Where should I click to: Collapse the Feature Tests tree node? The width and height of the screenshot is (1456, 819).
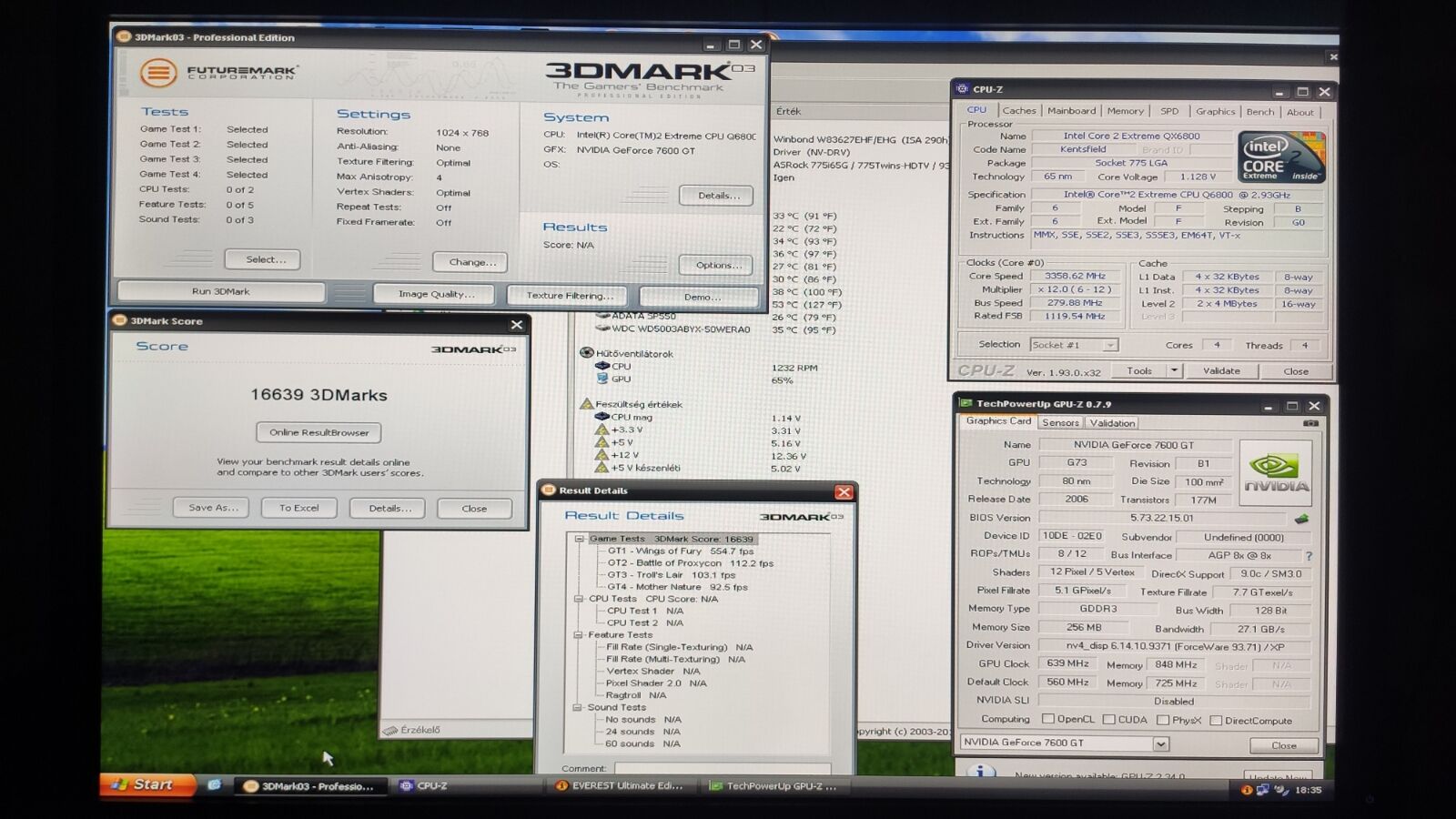578,635
